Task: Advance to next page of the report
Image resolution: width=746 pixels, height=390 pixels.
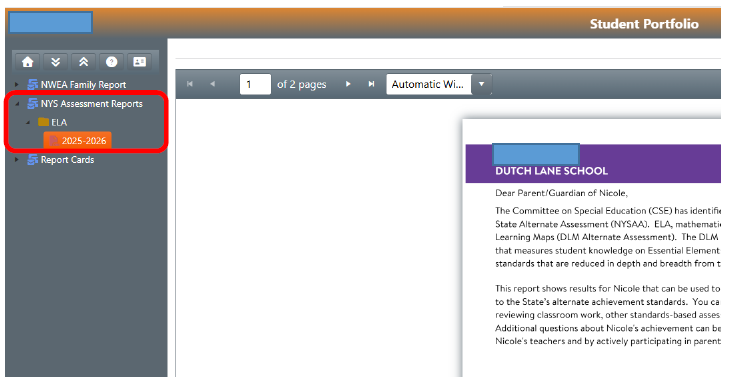Action: (348, 84)
